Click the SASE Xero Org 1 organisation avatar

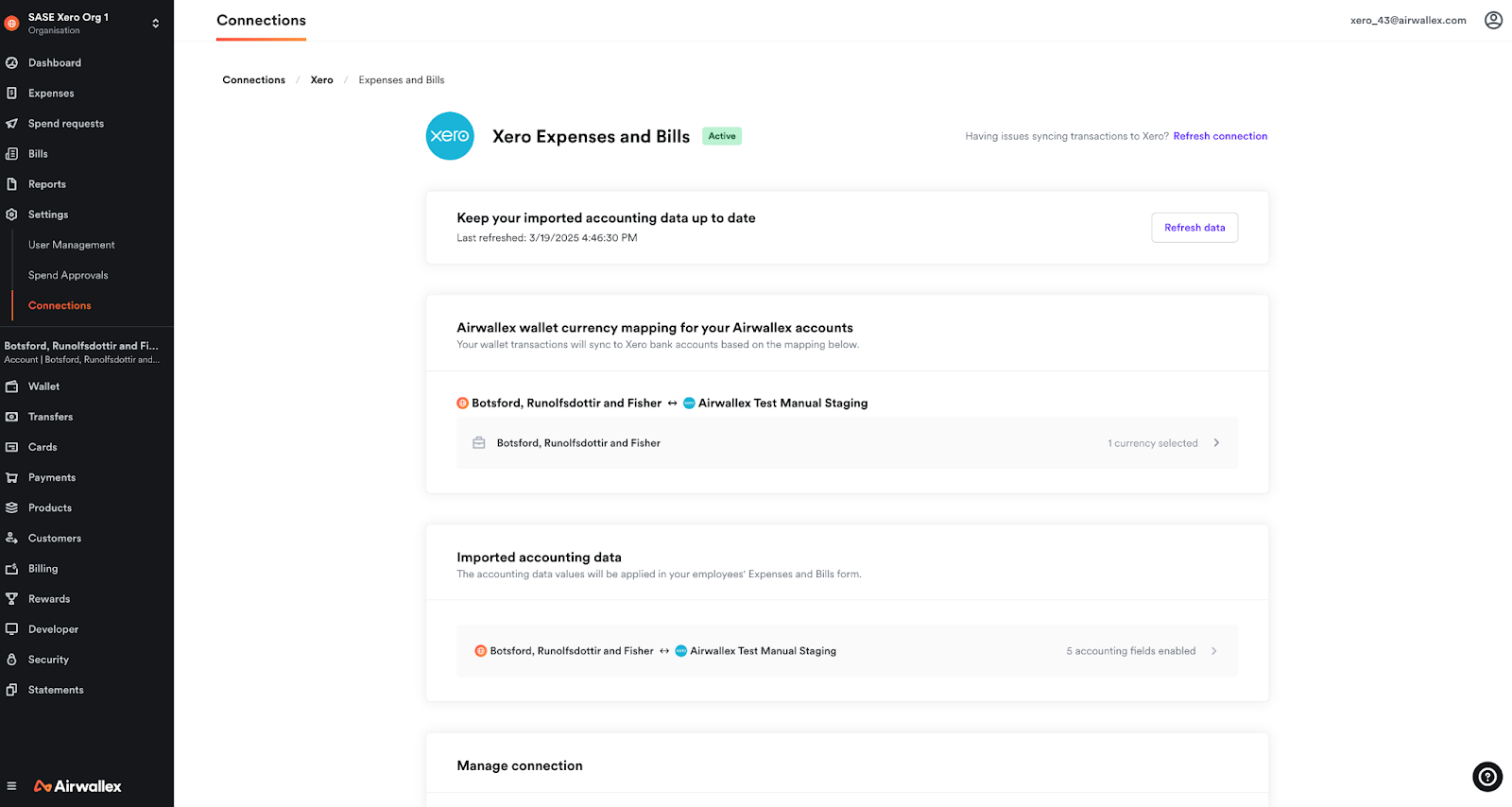point(12,23)
